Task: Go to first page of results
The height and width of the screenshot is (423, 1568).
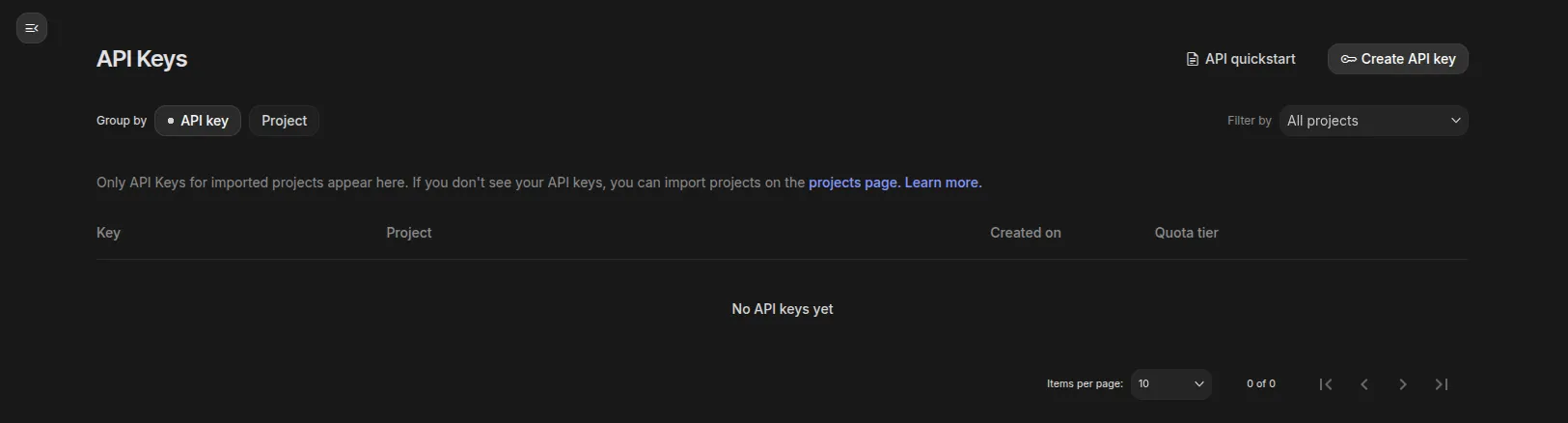Action: 1326,384
